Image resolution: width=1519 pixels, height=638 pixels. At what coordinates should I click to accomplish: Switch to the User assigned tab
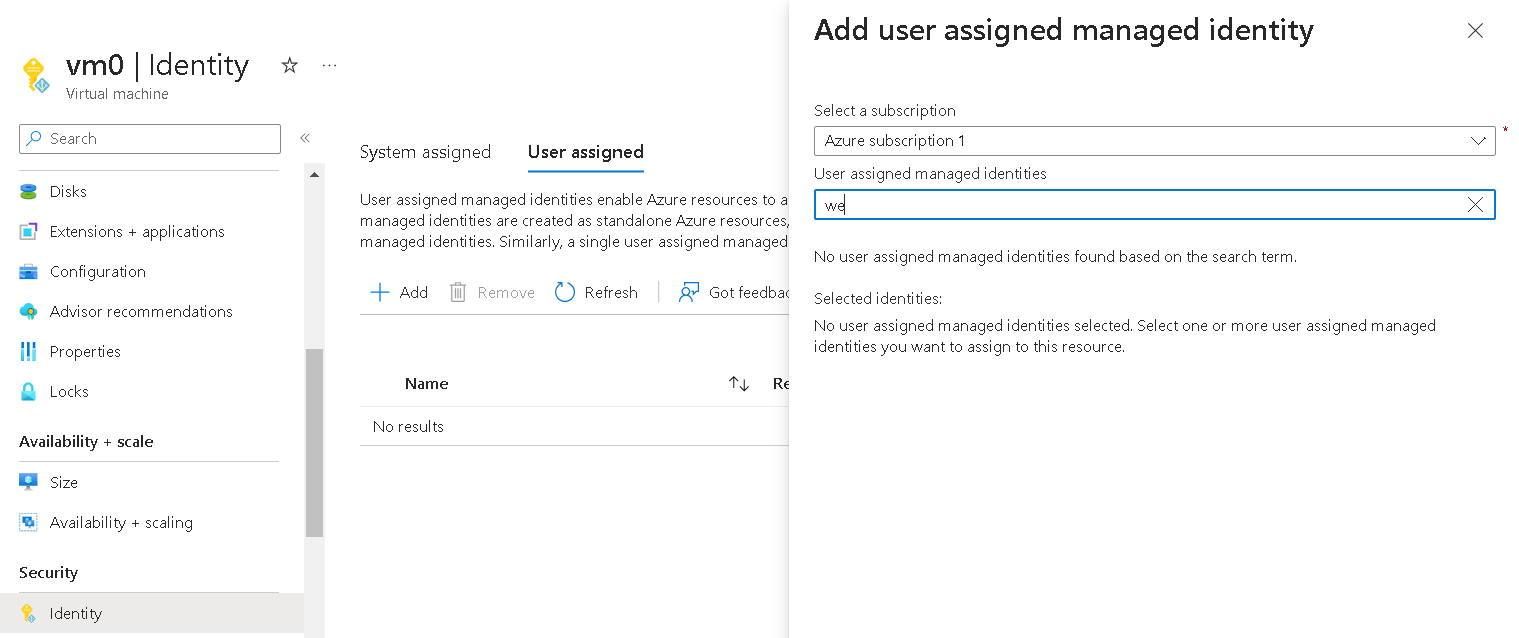point(585,152)
